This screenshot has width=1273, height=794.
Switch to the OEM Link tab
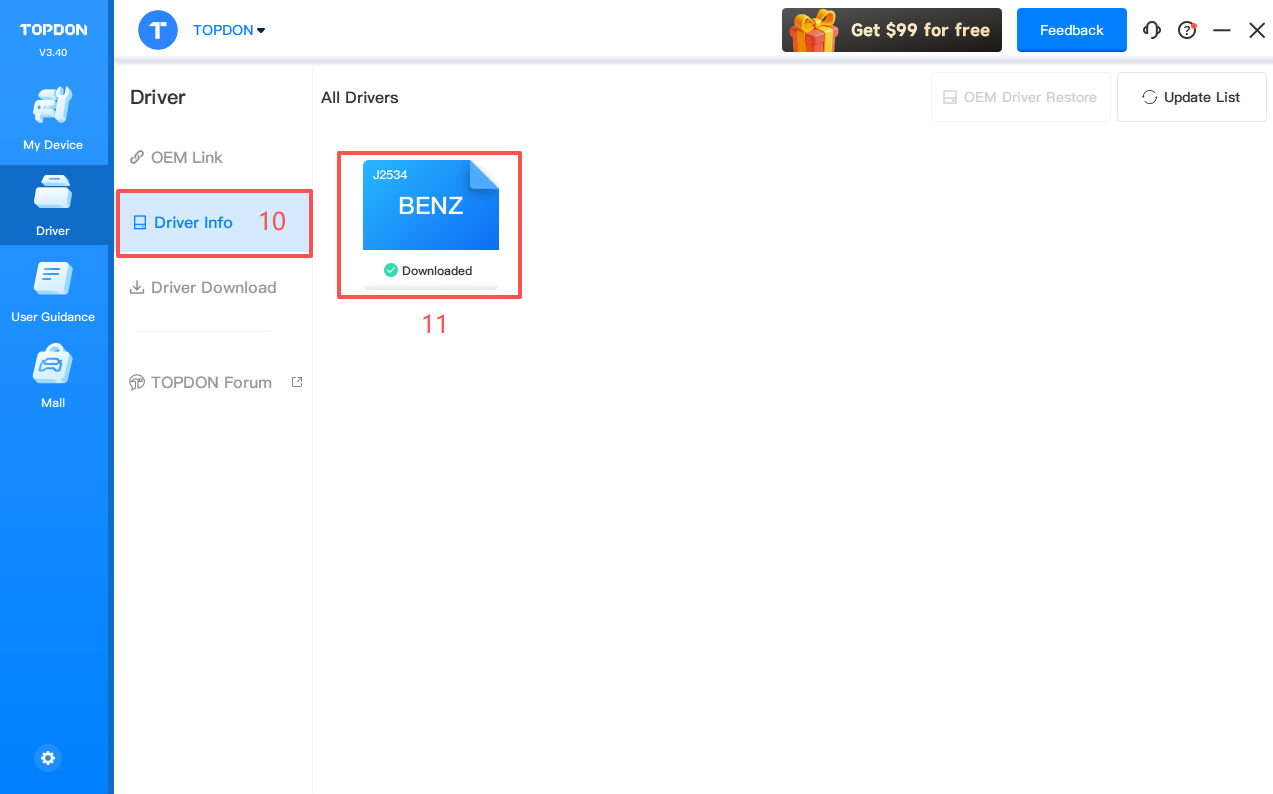coord(187,157)
